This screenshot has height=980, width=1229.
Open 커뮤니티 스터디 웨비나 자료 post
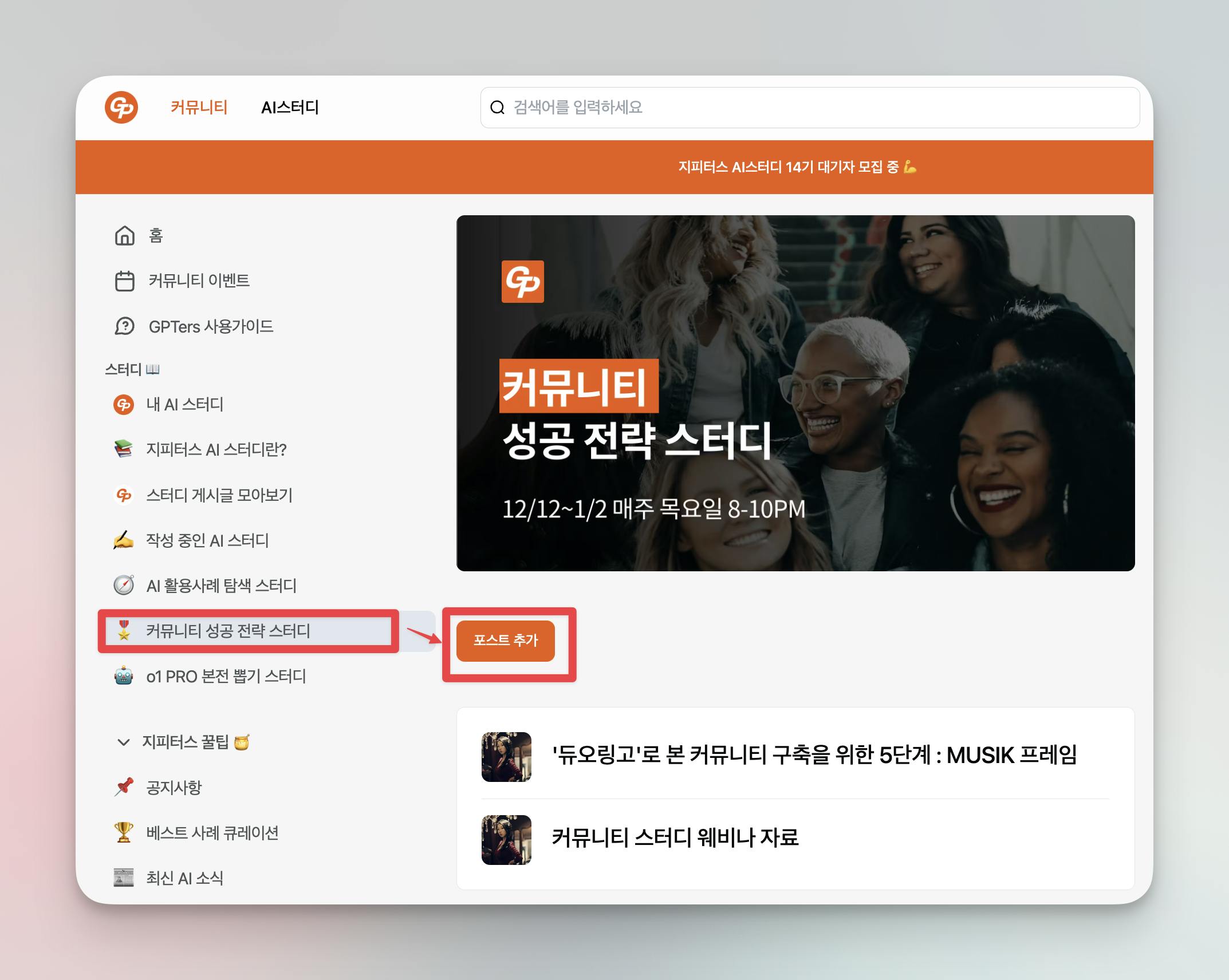pos(675,838)
